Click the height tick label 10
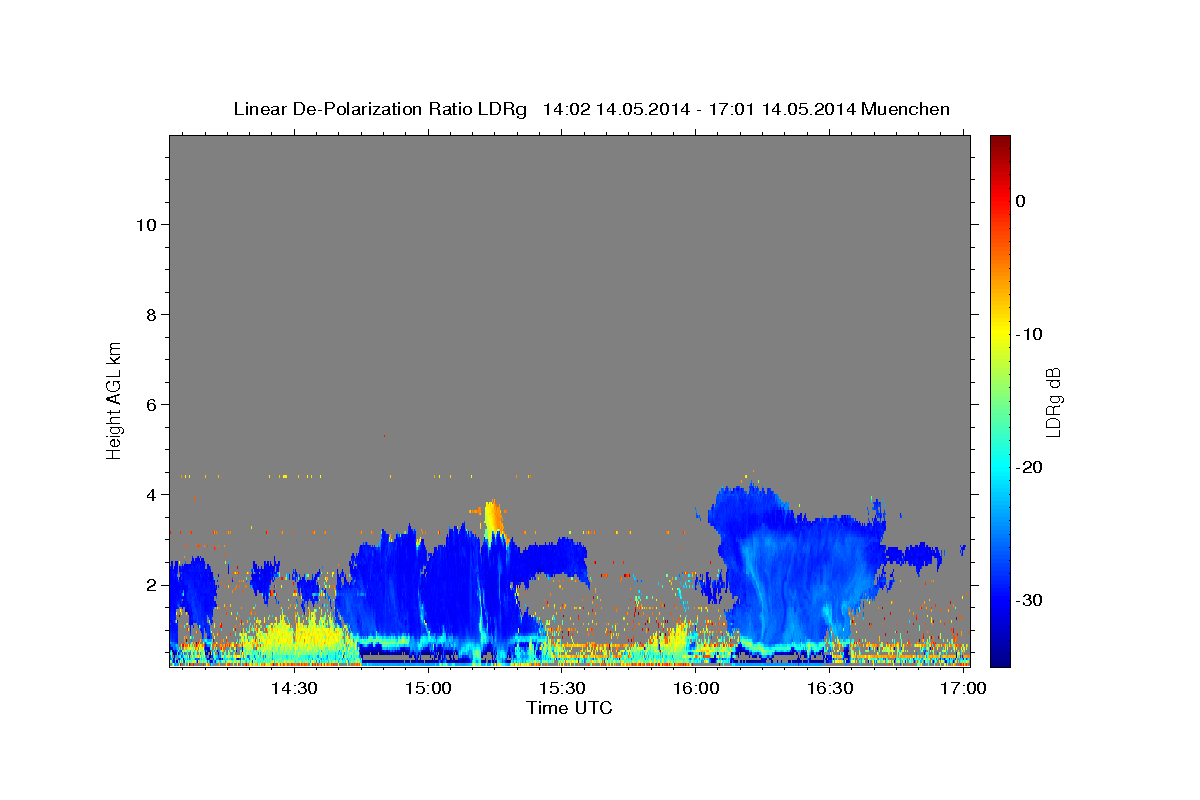 click(x=146, y=225)
